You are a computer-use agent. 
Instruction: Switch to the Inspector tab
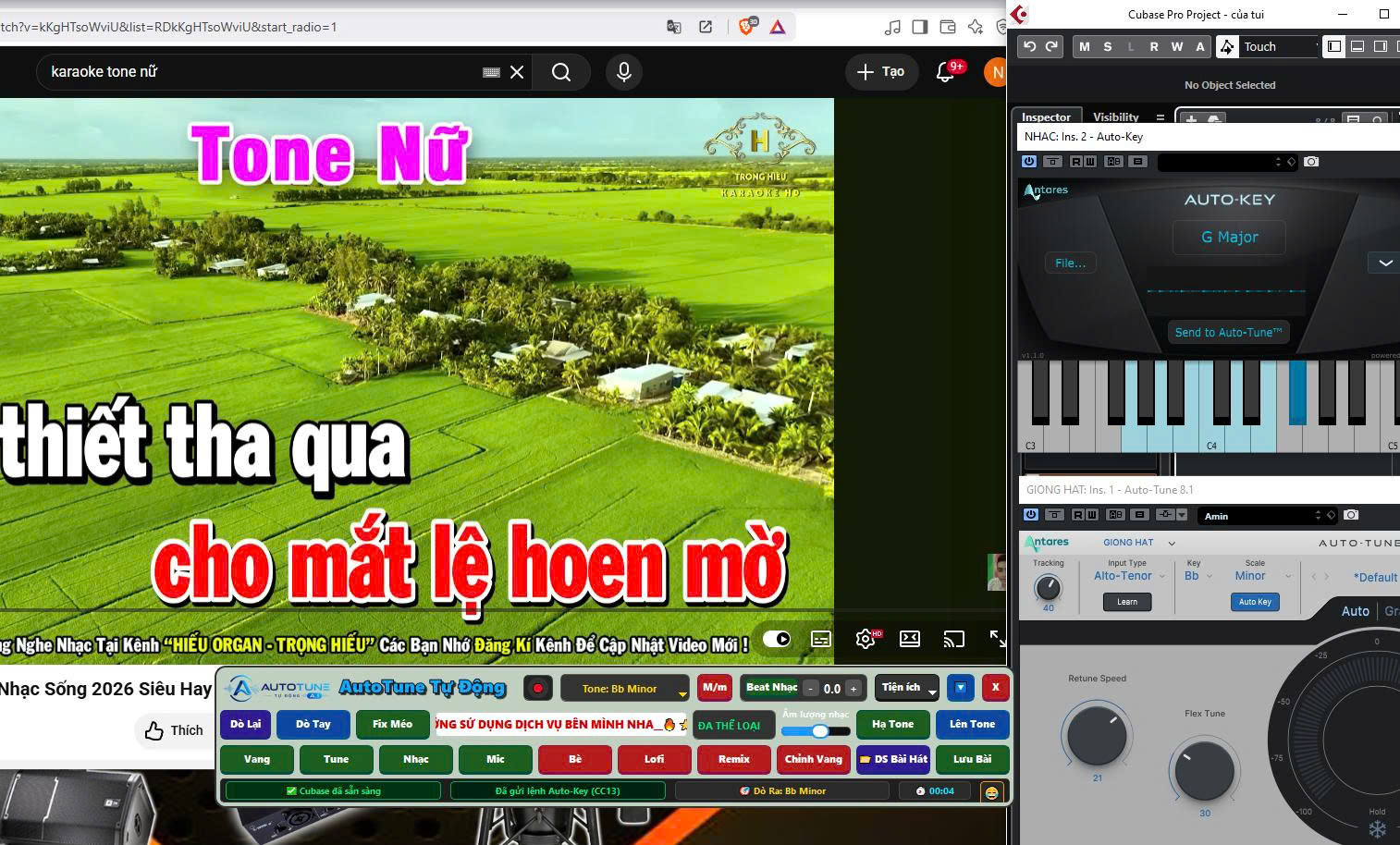pos(1046,117)
